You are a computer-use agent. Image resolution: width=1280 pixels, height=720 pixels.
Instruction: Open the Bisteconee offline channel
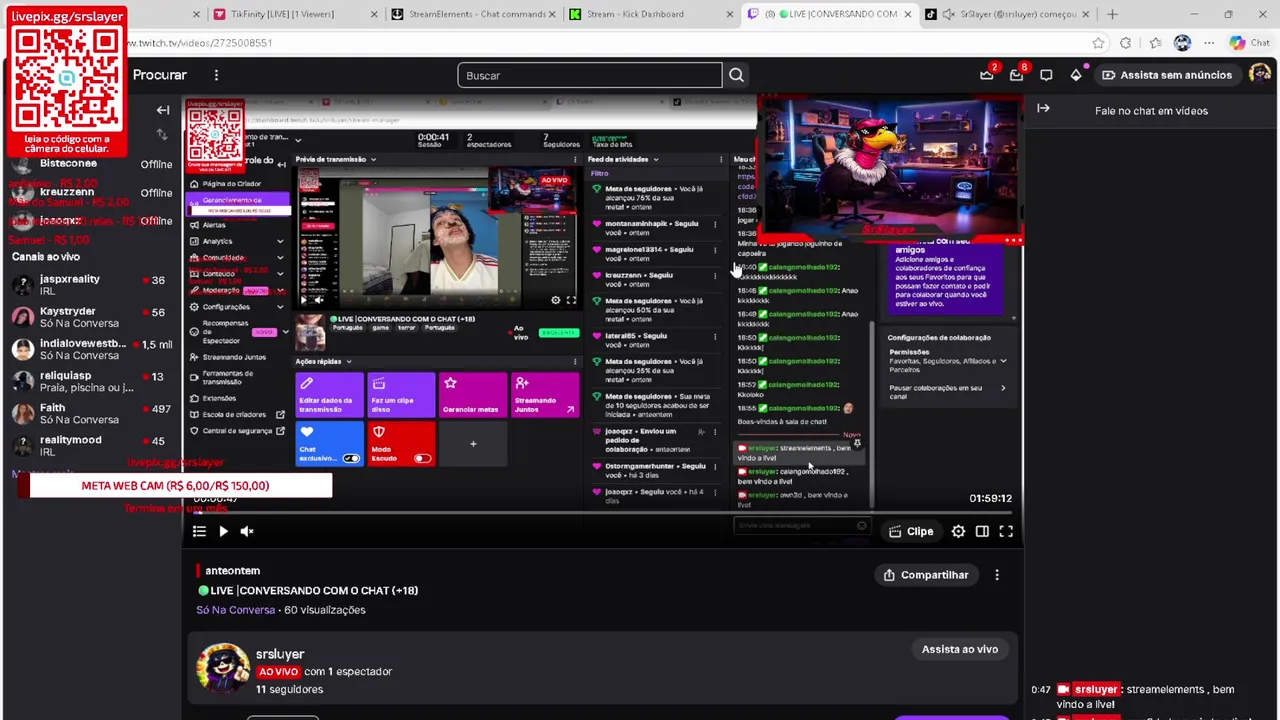point(90,164)
